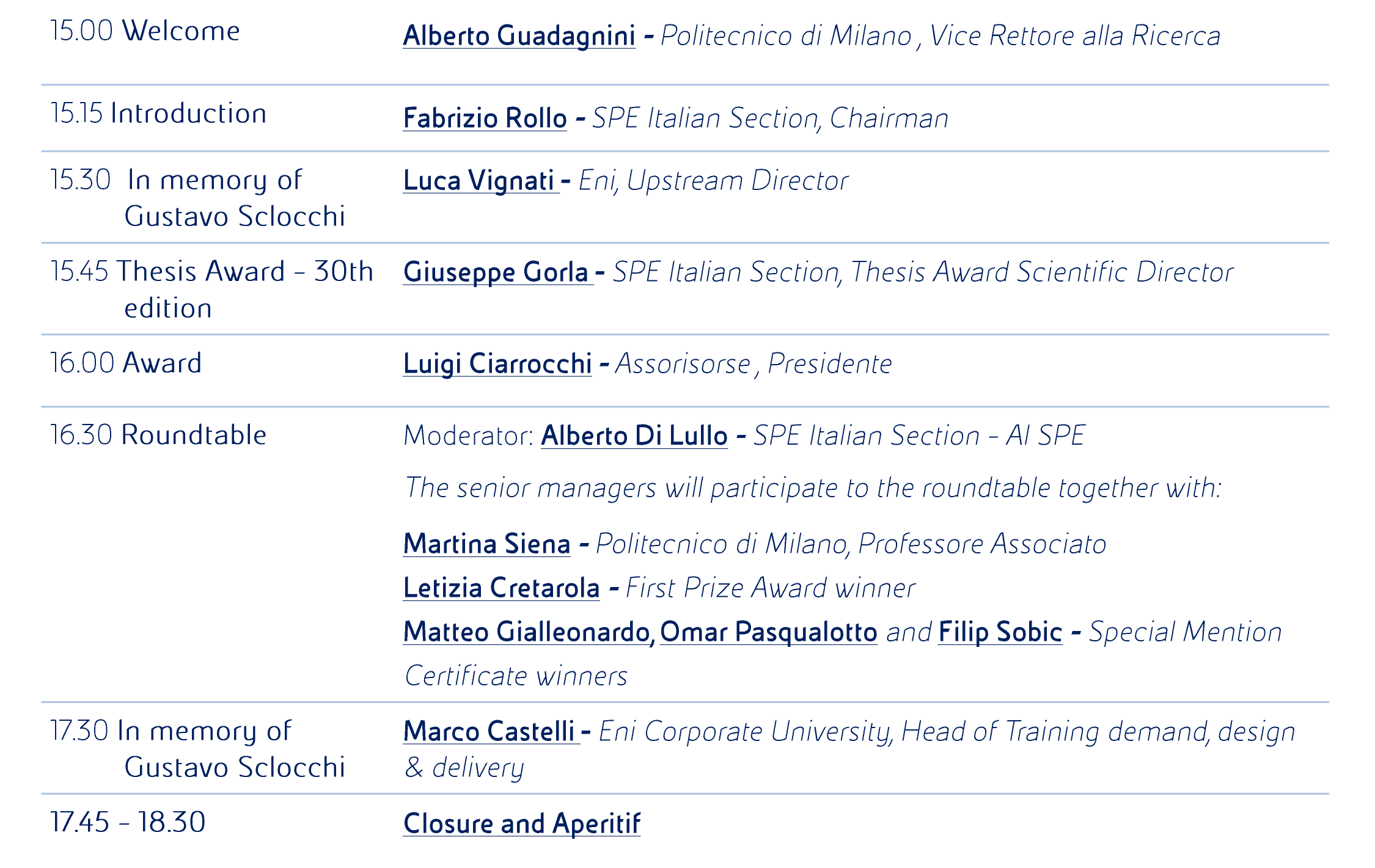The height and width of the screenshot is (868, 1375).
Task: Click moderator Alberto Di Lullo's name
Action: 634,436
